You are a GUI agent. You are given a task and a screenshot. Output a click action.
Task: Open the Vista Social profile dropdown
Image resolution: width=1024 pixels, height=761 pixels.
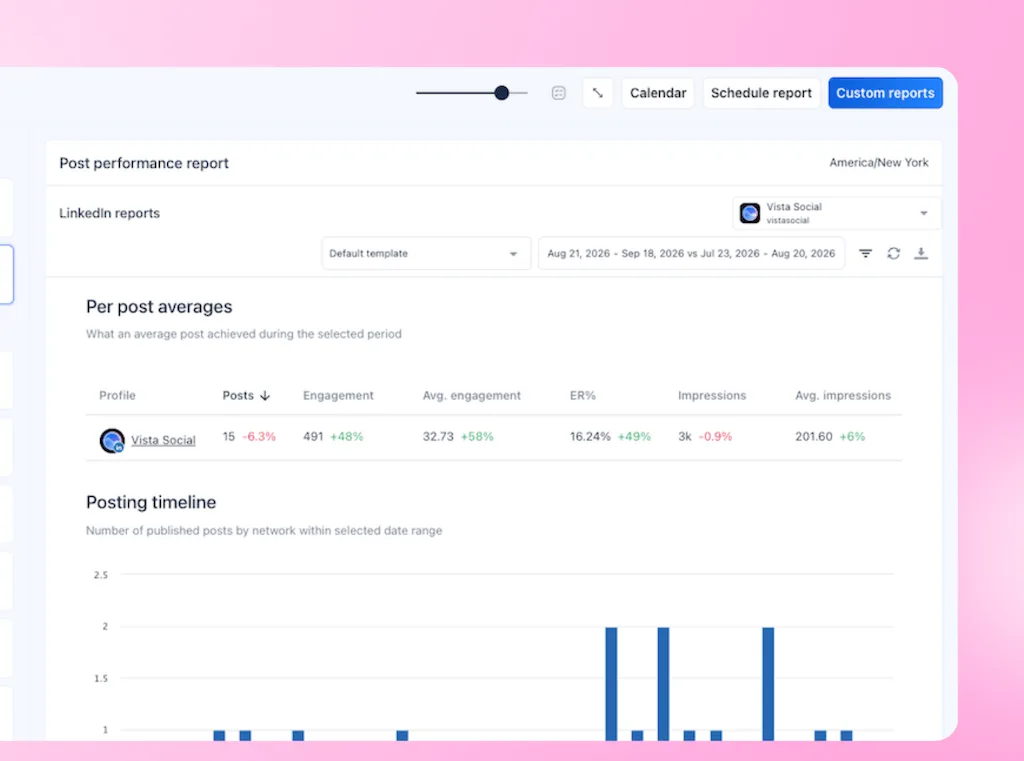coord(837,213)
